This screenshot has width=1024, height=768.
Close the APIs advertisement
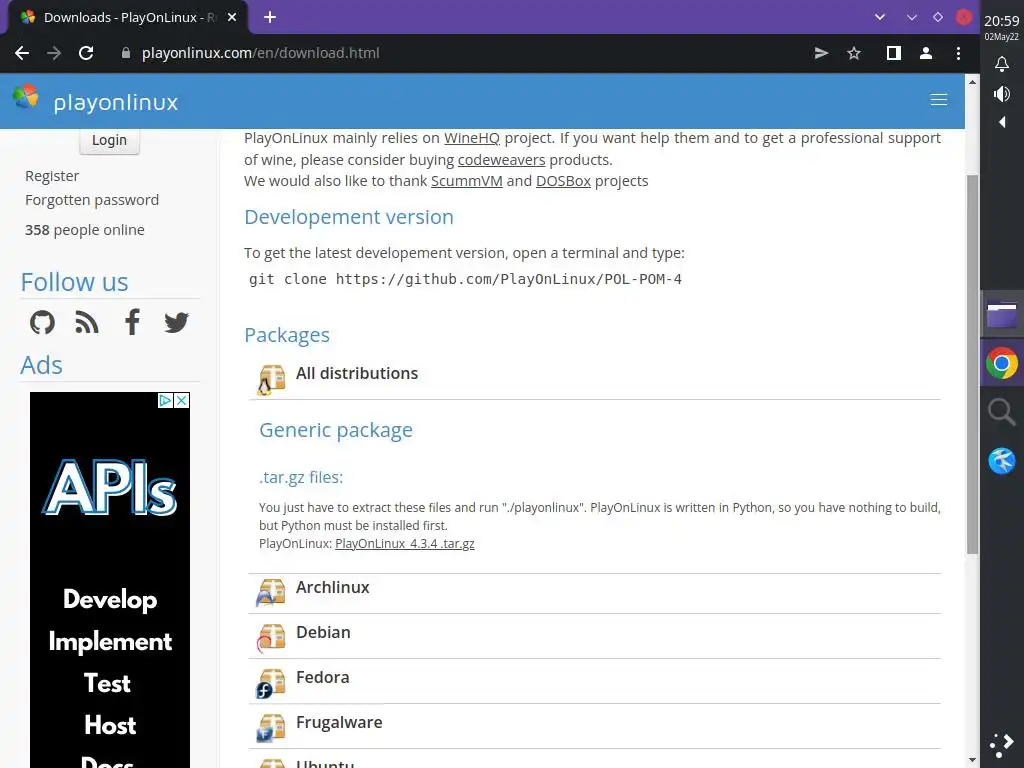pyautogui.click(x=182, y=400)
